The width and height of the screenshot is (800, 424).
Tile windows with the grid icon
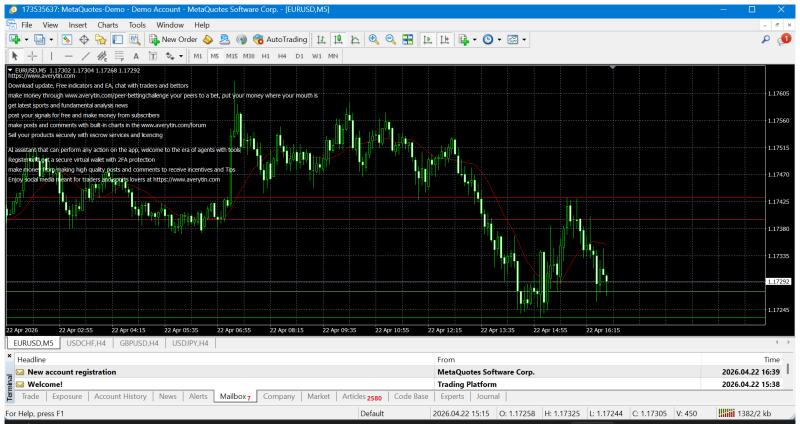[x=407, y=39]
